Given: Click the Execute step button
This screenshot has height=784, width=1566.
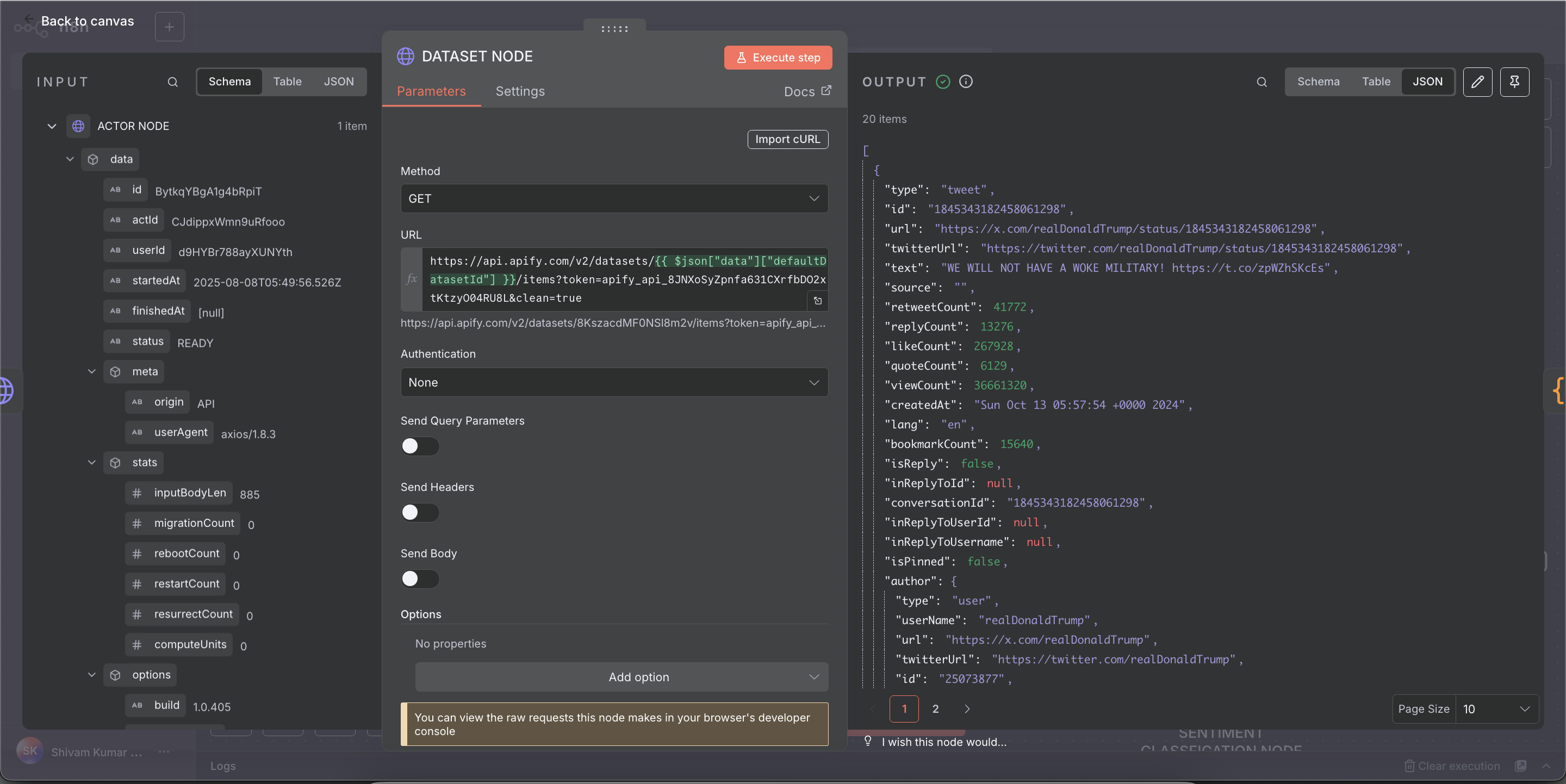Looking at the screenshot, I should [778, 58].
